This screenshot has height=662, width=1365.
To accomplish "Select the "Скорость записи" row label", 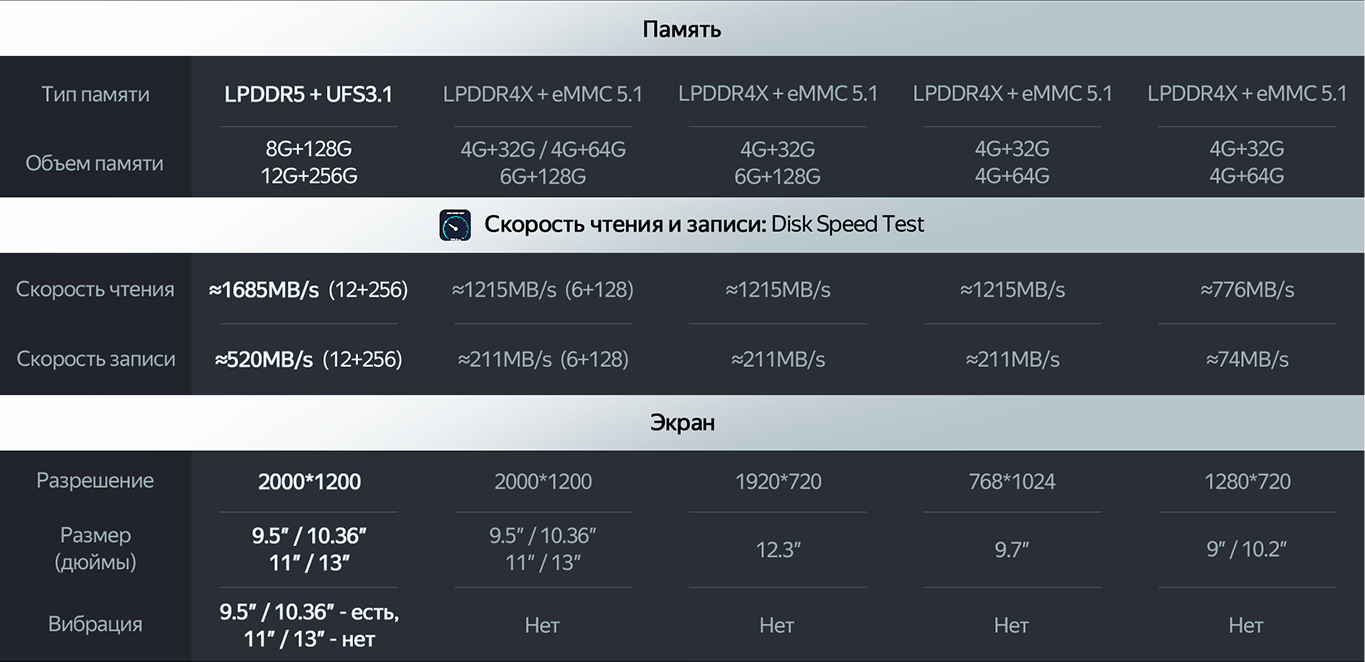I will click(x=95, y=359).
